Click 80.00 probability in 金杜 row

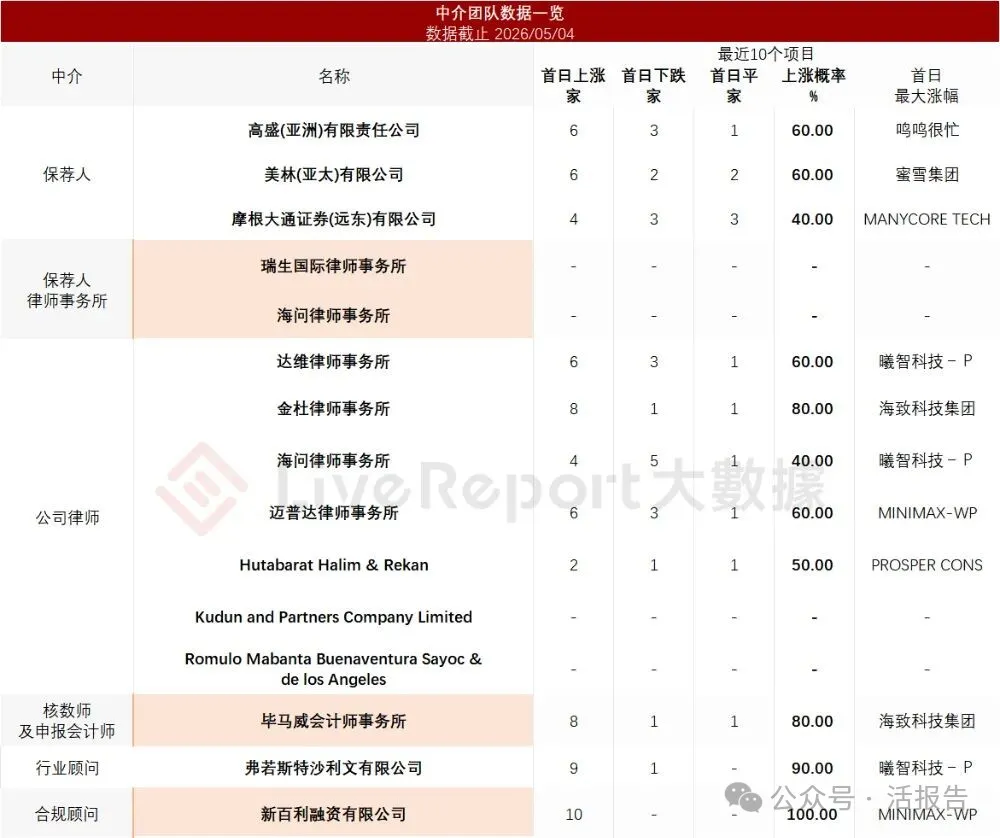pos(812,408)
